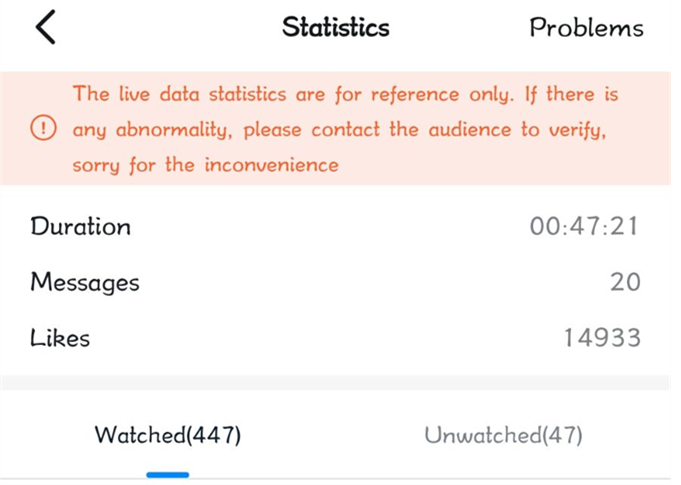The image size is (681, 485).
Task: Click the blue indicator under Watched tab
Action: pos(168,474)
